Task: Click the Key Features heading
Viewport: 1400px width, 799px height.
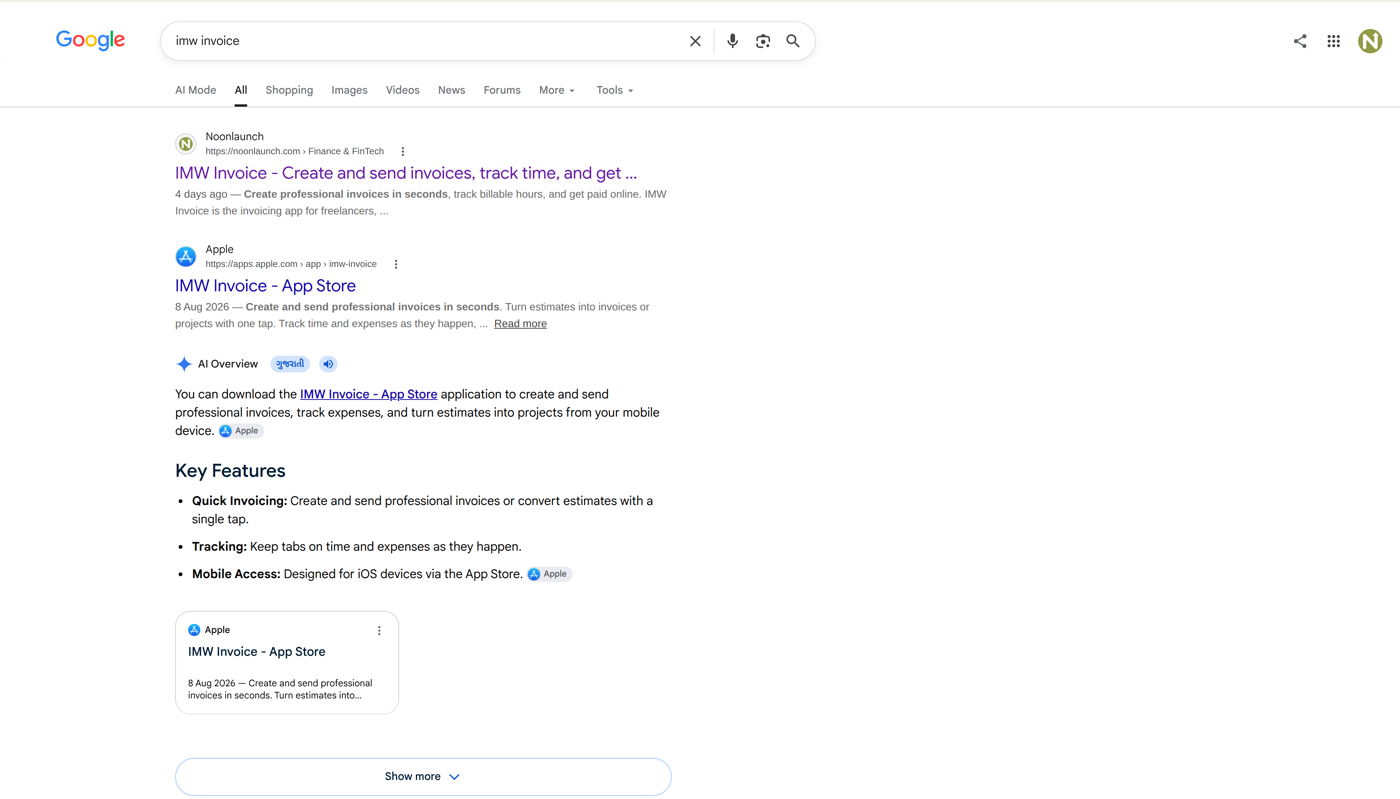Action: (x=230, y=471)
